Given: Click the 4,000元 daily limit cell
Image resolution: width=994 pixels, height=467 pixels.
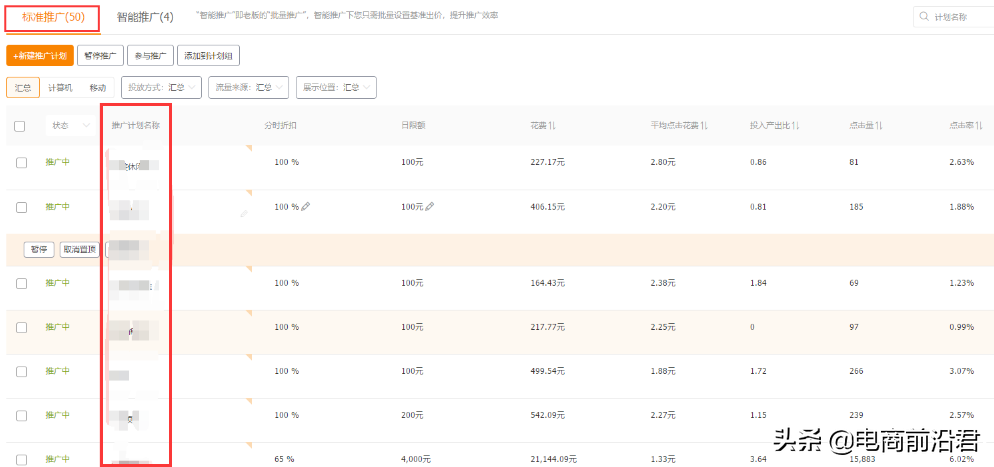Looking at the screenshot, I should coord(416,459).
